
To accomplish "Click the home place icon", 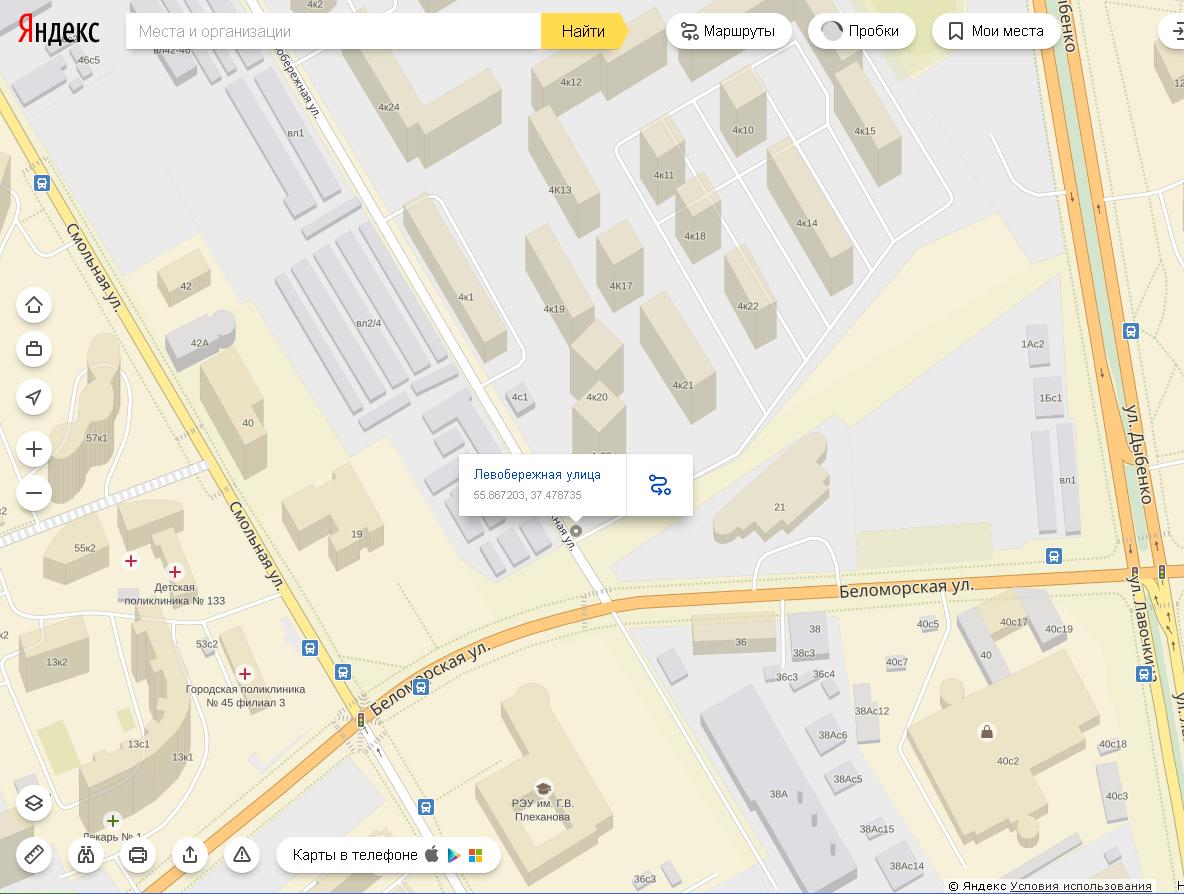I will click(34, 305).
